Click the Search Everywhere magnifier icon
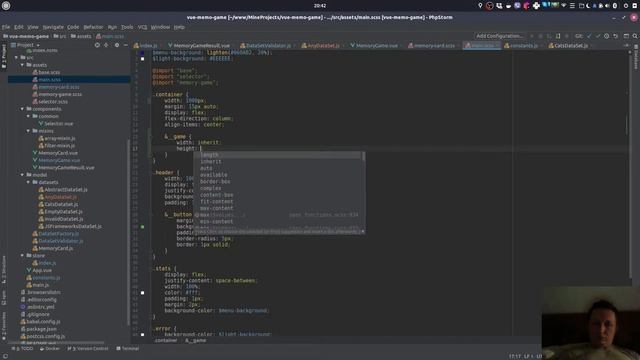The width and height of the screenshot is (640, 360). pos(635,36)
